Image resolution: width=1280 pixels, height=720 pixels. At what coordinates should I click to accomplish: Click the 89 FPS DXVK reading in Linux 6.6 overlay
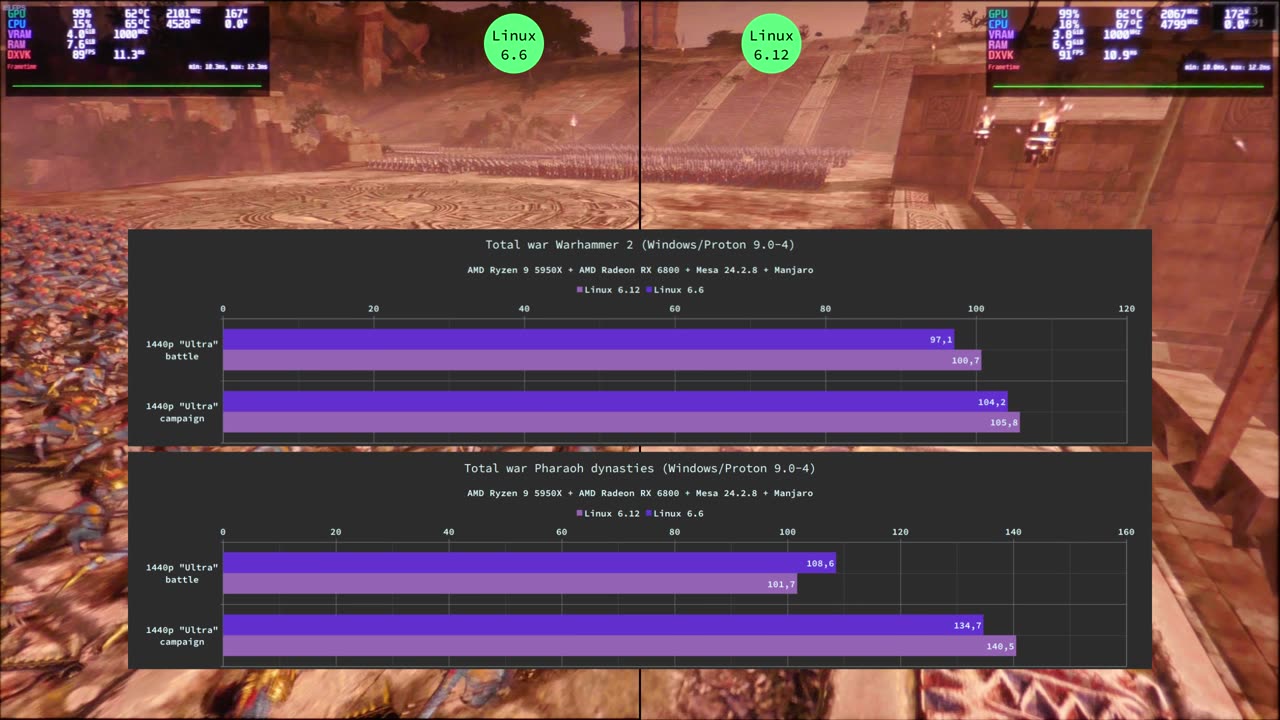click(x=83, y=54)
